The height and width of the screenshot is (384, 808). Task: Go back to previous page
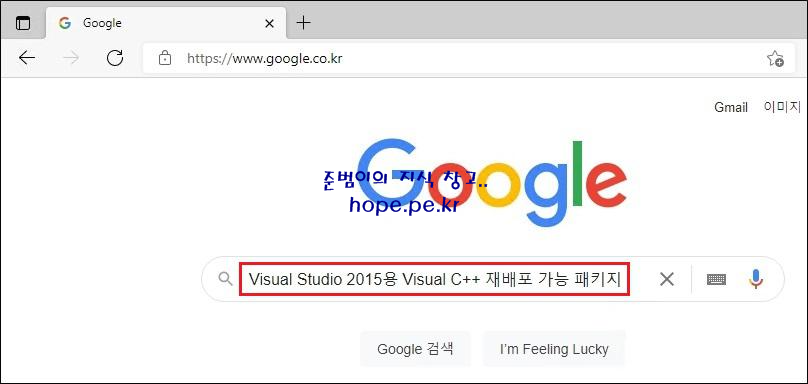(x=27, y=58)
